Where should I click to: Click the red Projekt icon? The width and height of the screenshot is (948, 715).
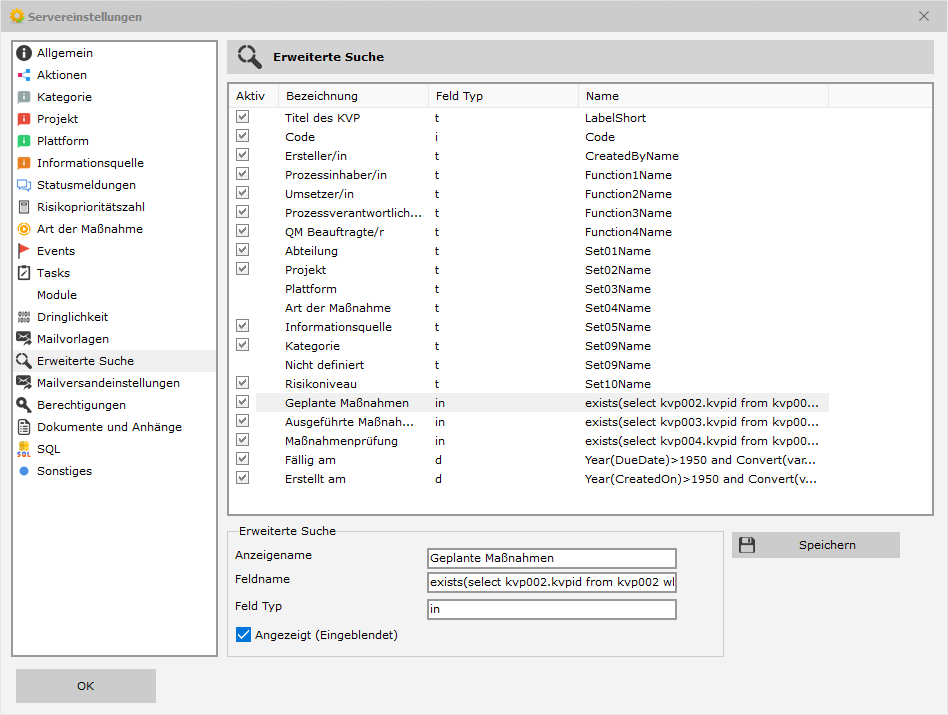coord(24,119)
